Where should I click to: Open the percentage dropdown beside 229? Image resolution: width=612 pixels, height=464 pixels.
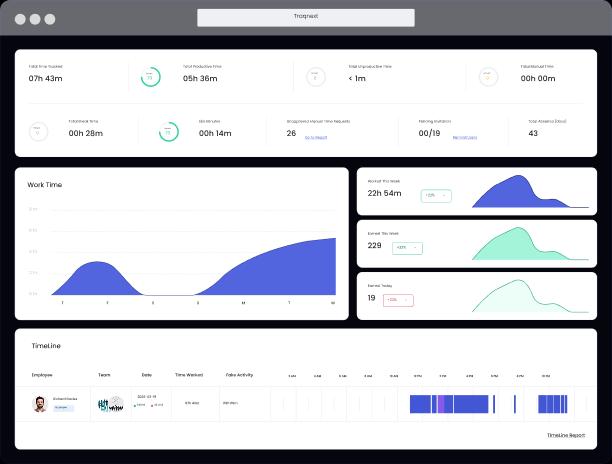407,248
